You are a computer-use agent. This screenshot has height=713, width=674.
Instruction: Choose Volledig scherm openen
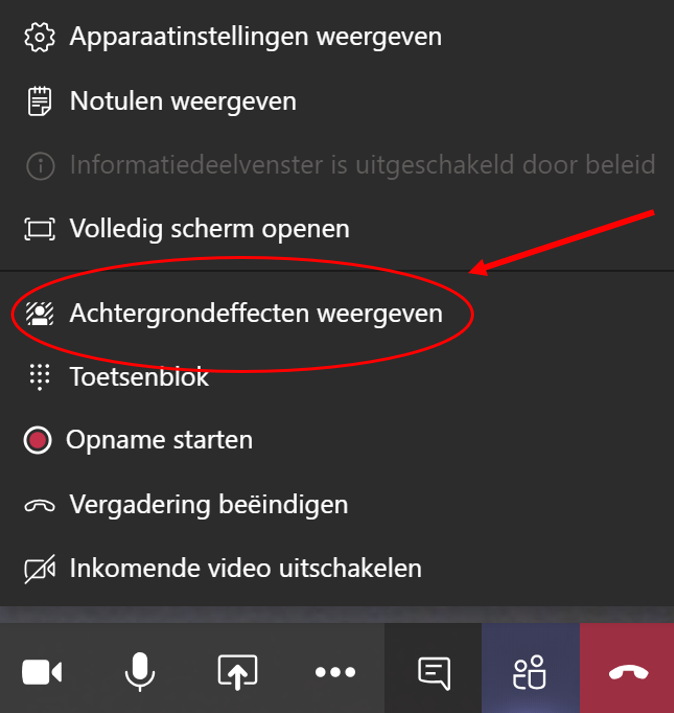[337, 229]
